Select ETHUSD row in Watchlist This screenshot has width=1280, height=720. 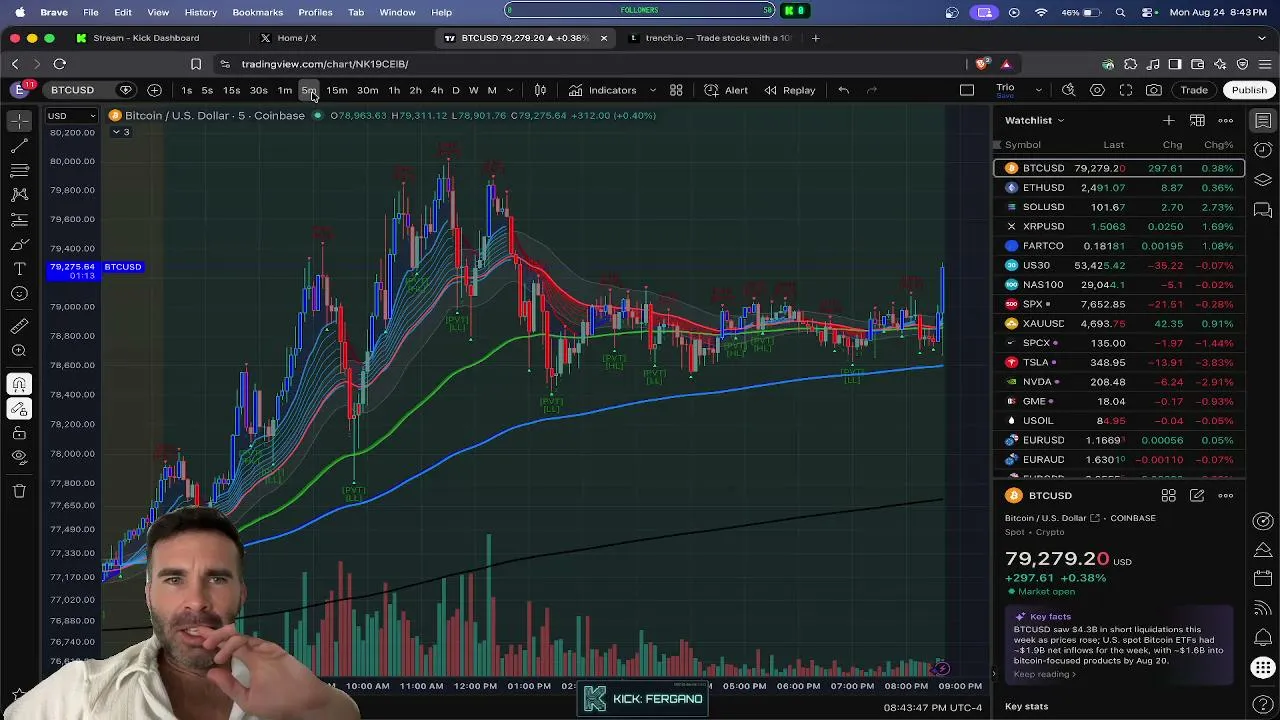tap(1119, 188)
